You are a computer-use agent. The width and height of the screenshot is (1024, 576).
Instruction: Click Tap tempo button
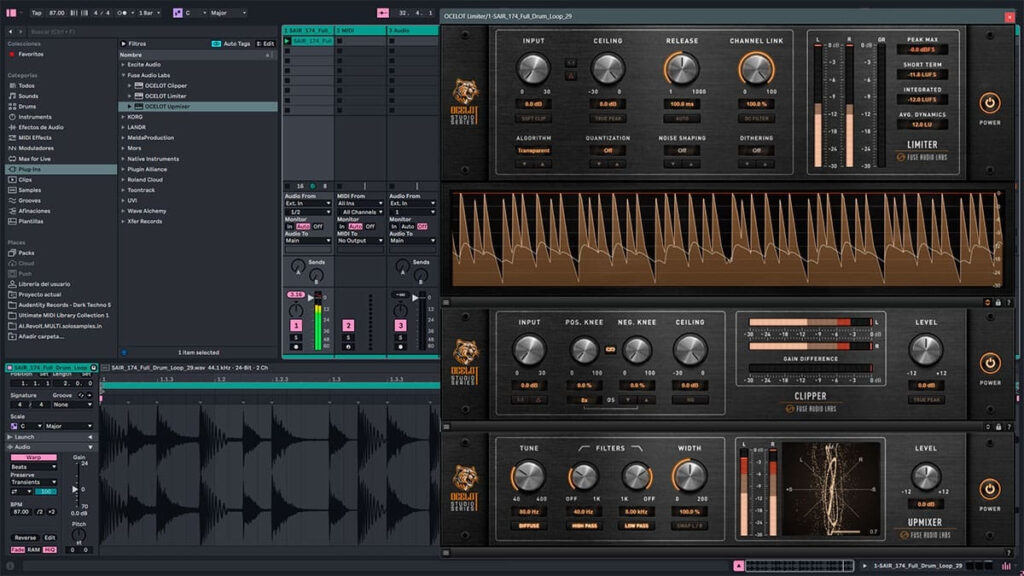pos(37,12)
